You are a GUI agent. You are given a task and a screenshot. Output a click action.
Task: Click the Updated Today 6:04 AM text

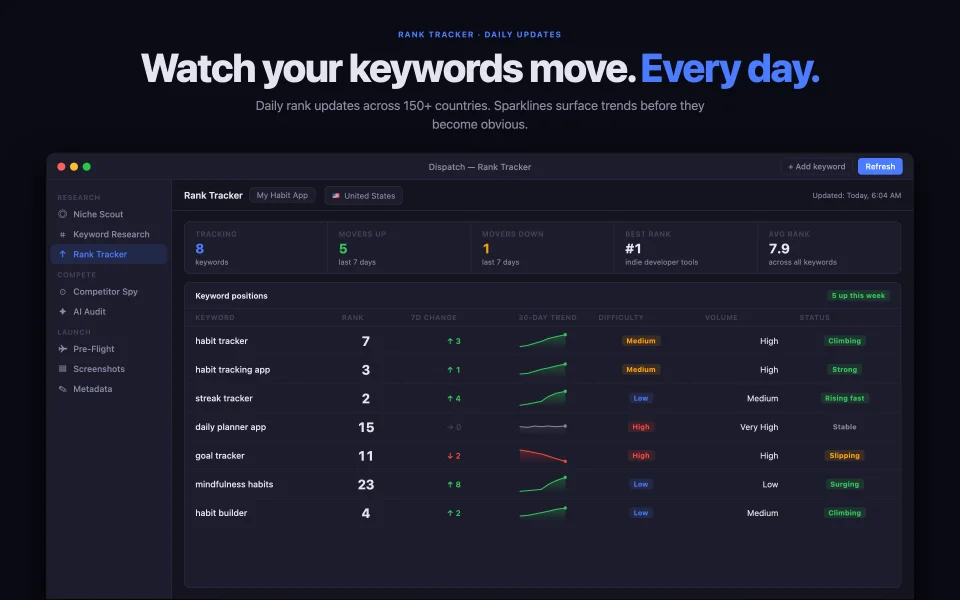(857, 195)
